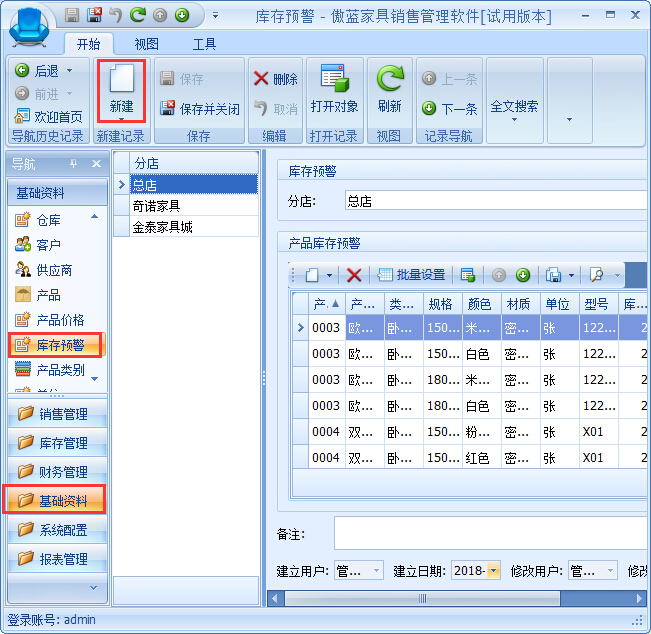This screenshot has width=651, height=634.
Task: Click the 备注 remarks input field
Action: (x=490, y=534)
